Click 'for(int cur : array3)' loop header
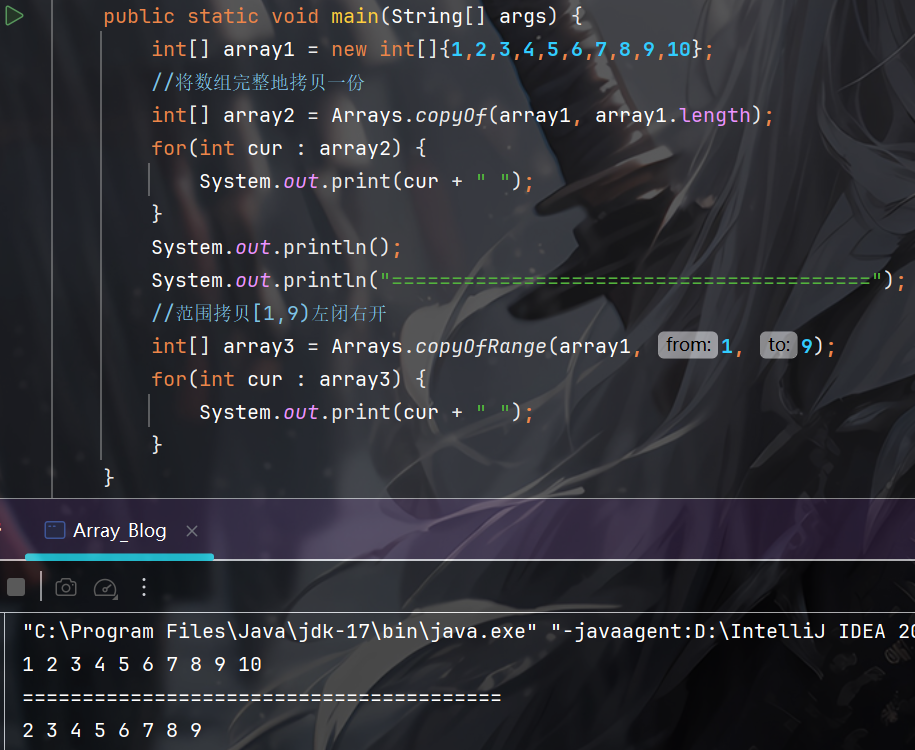The width and height of the screenshot is (915, 750). click(x=289, y=379)
